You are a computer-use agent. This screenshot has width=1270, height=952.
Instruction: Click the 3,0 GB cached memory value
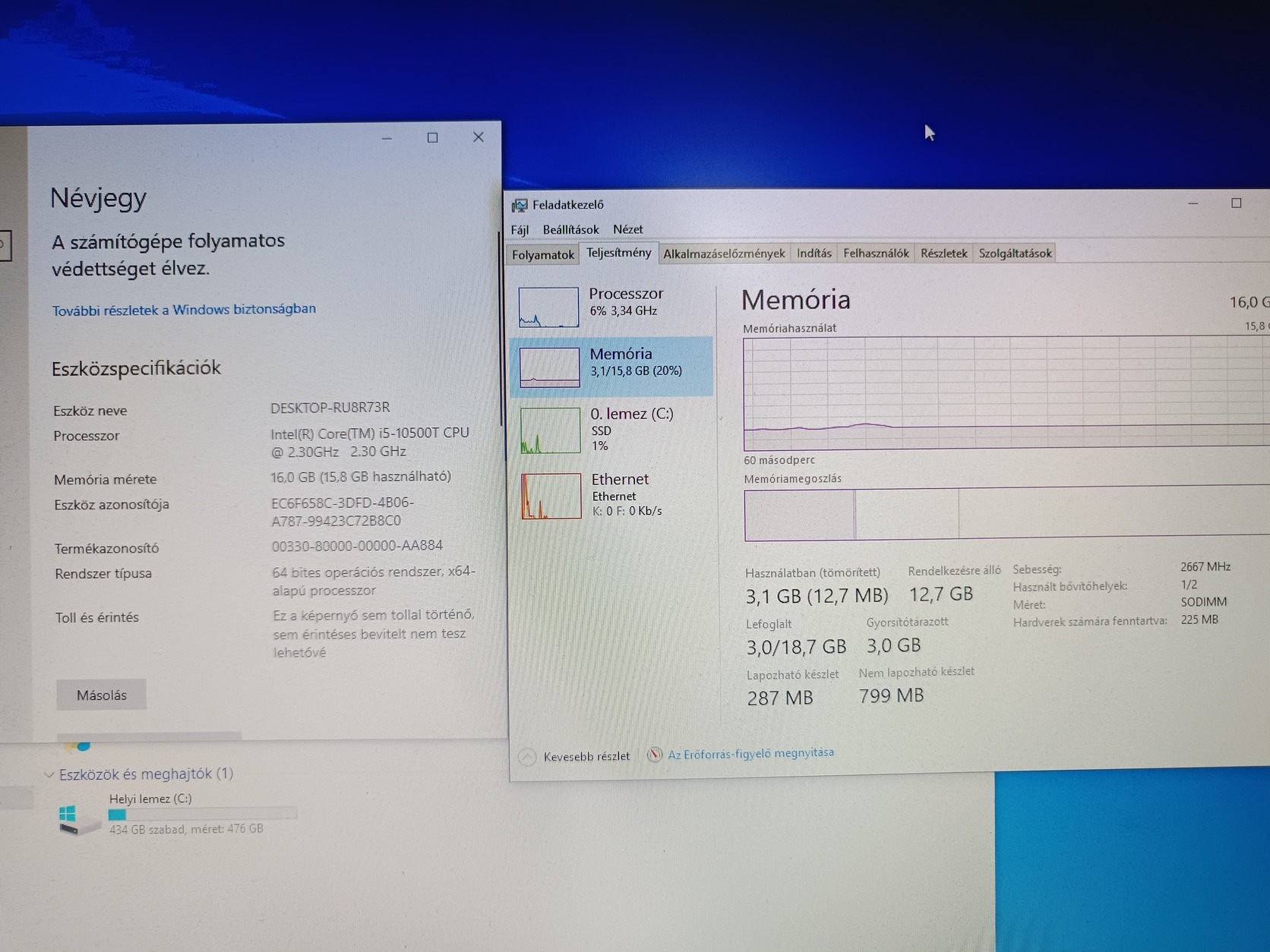(893, 645)
